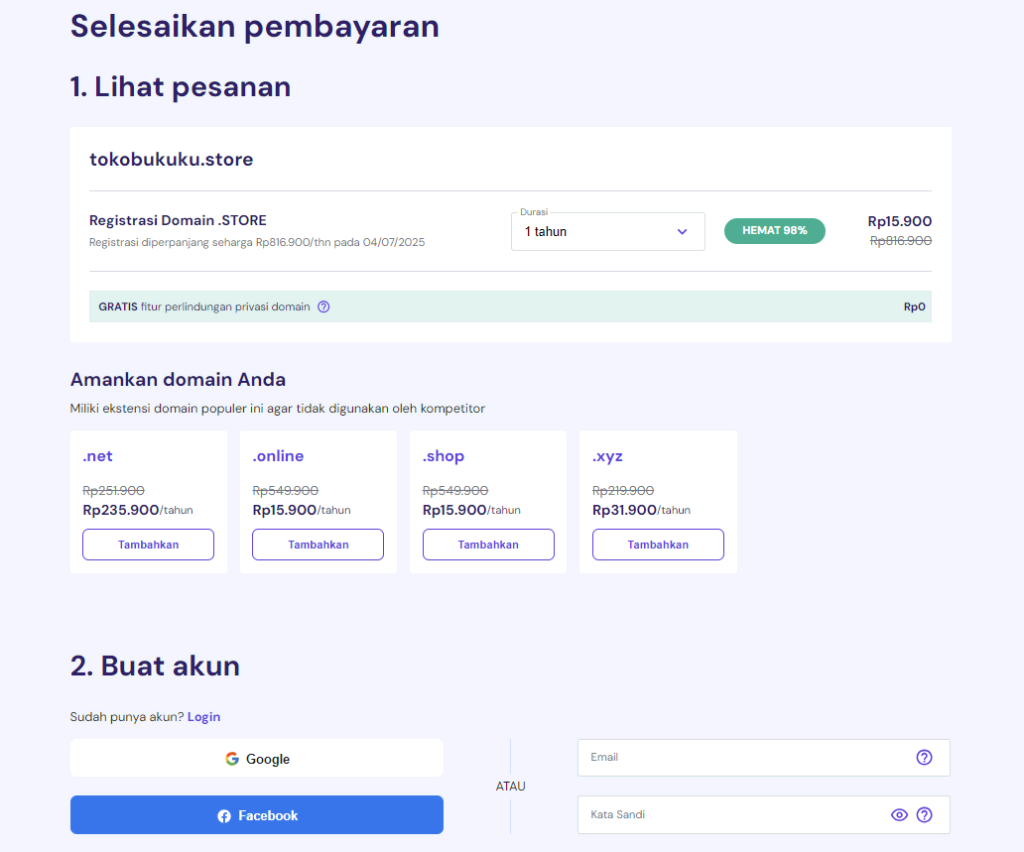Viewport: 1024px width, 852px height.
Task: Add the .shop domain with Tambahkan
Action: (488, 545)
